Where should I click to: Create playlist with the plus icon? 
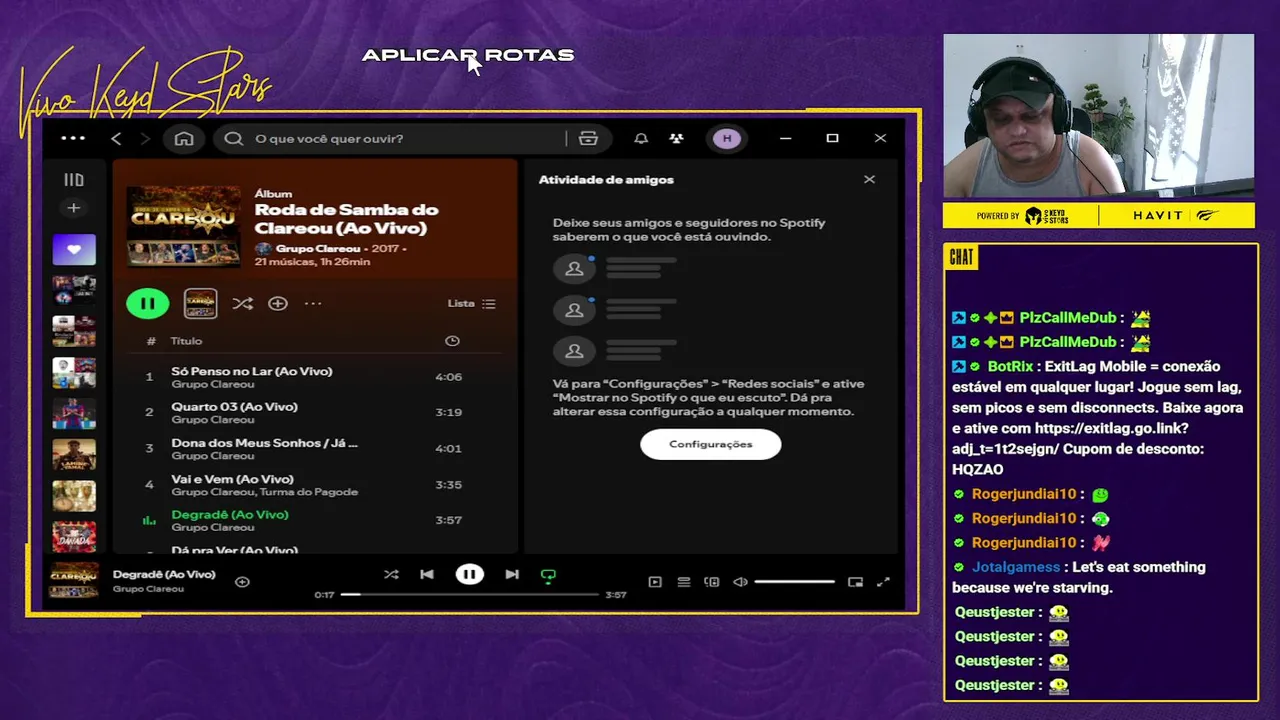[x=73, y=208]
